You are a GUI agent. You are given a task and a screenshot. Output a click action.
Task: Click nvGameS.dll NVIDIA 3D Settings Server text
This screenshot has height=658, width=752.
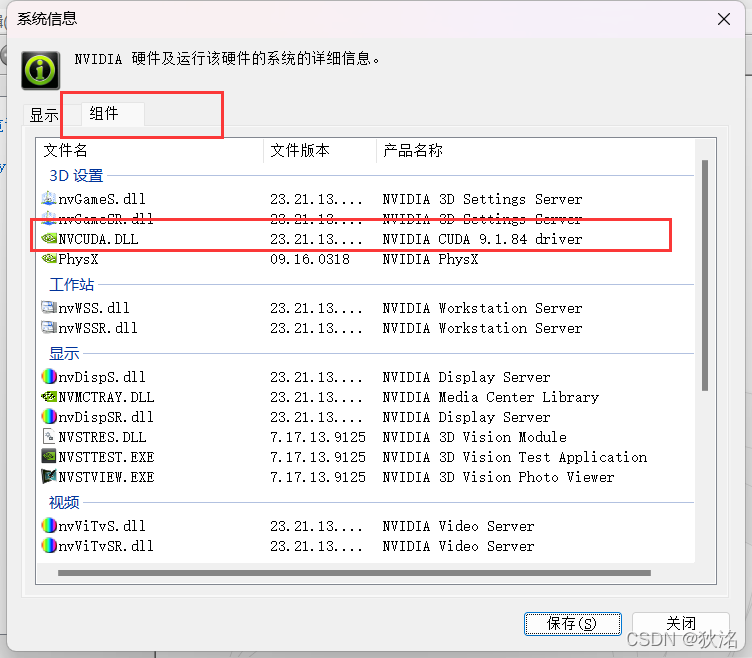tap(482, 199)
